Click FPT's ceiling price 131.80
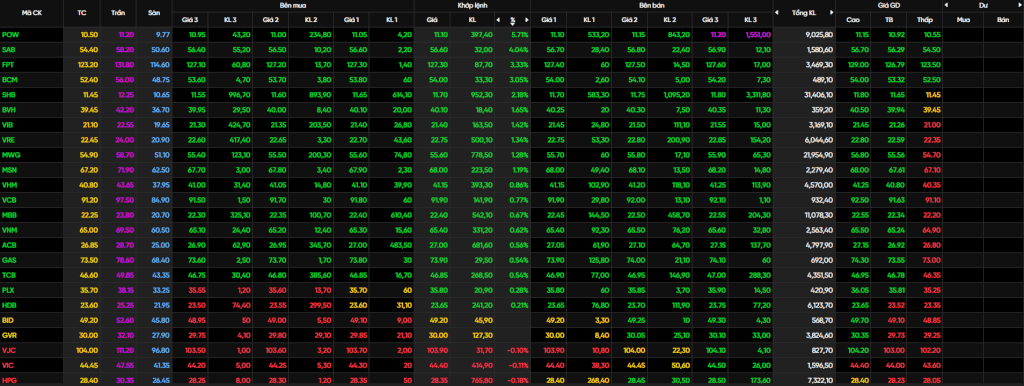 tap(125, 65)
